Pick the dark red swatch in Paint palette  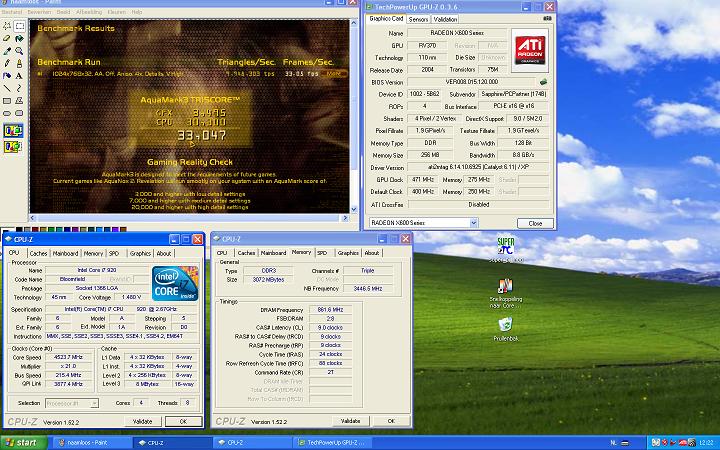click(35, 229)
